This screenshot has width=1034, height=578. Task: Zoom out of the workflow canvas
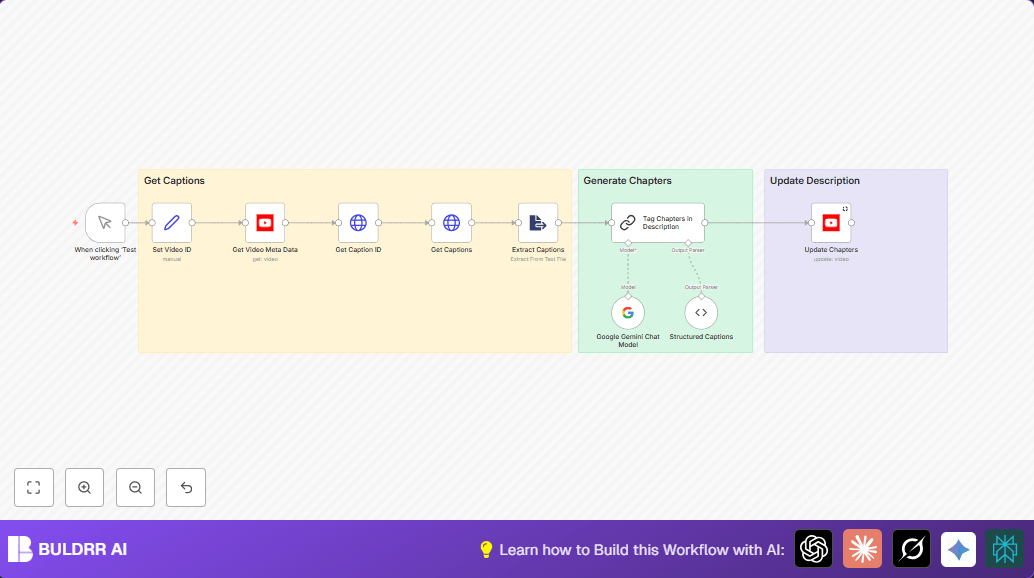135,488
